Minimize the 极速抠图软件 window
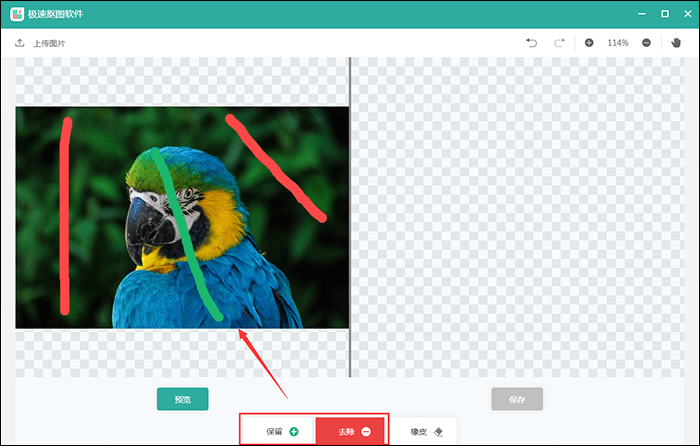This screenshot has width=700, height=446. click(642, 14)
